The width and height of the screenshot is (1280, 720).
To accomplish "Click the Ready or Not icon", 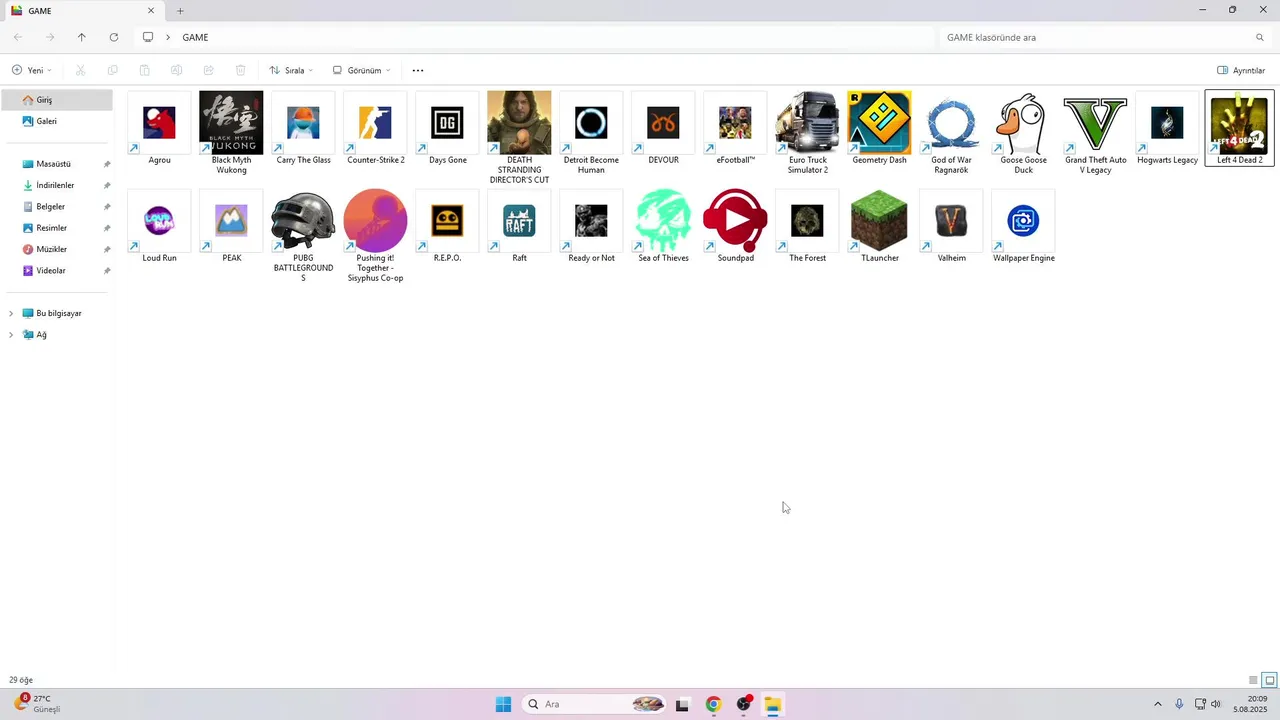I will tap(591, 221).
